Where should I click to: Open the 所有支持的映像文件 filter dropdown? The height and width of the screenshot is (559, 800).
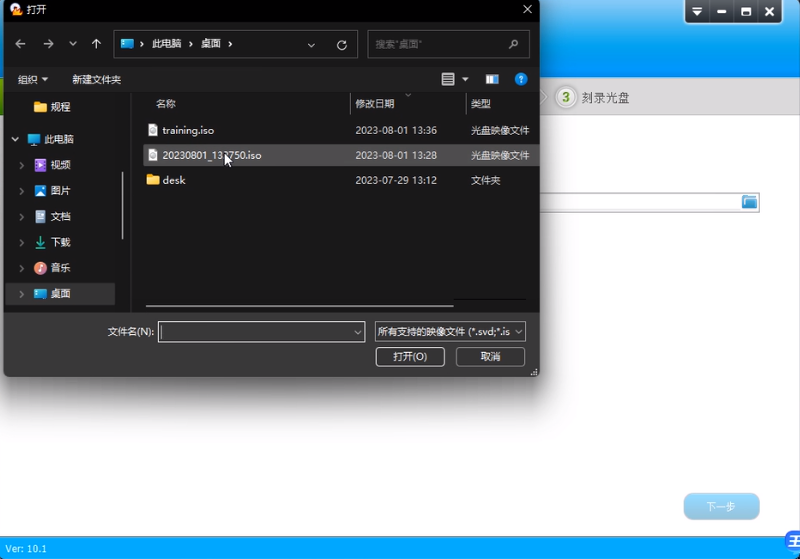(x=450, y=332)
